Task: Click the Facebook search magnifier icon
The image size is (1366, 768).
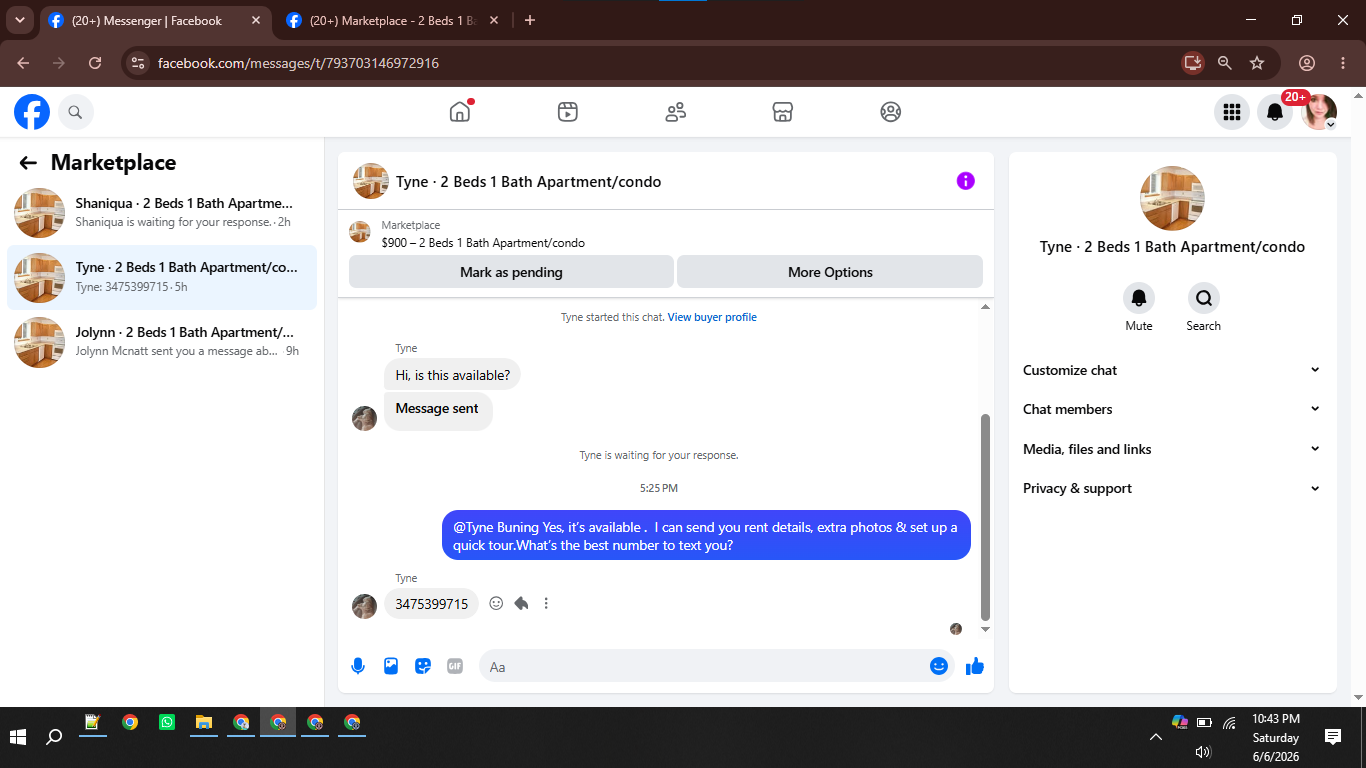Action: (76, 112)
